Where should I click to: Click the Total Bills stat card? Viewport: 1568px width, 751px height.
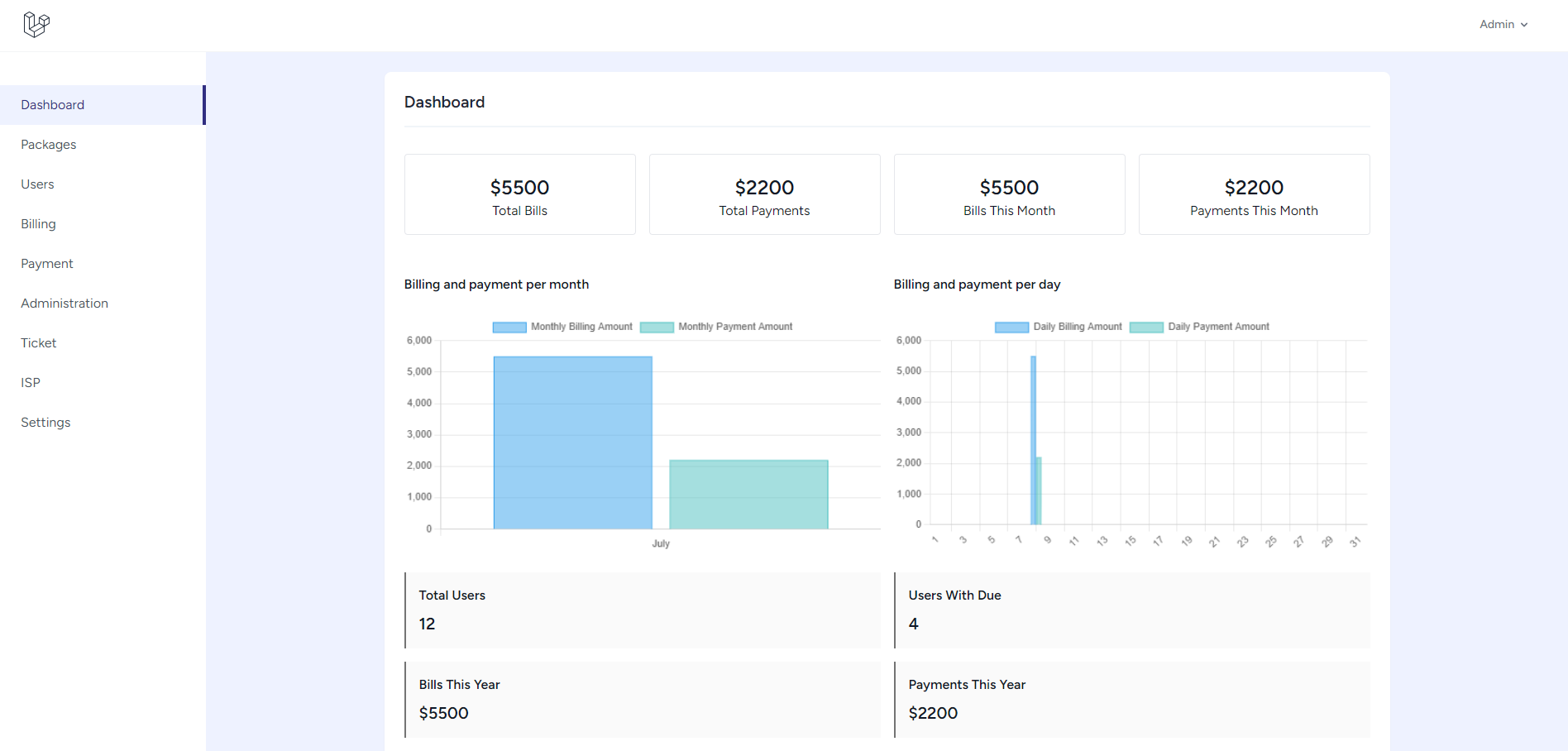519,194
